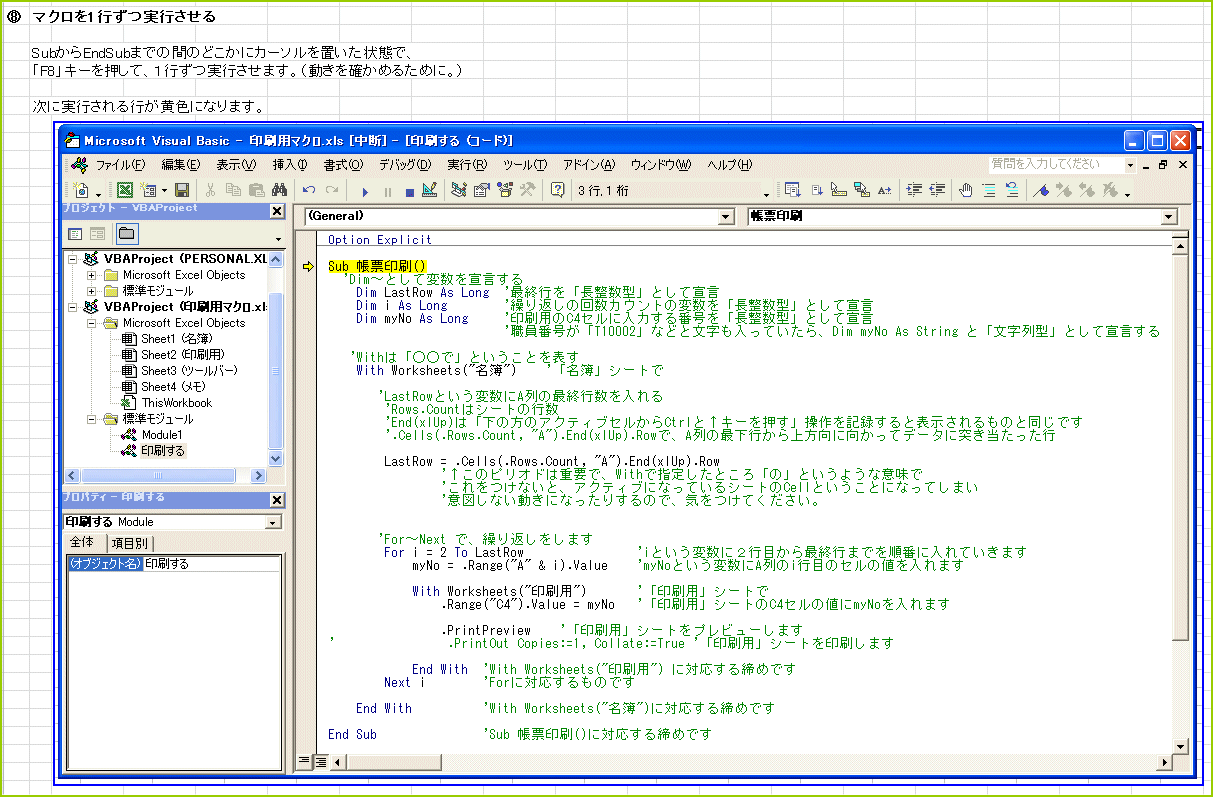Click the Save floppy disk icon
The image size is (1213, 797).
point(182,191)
